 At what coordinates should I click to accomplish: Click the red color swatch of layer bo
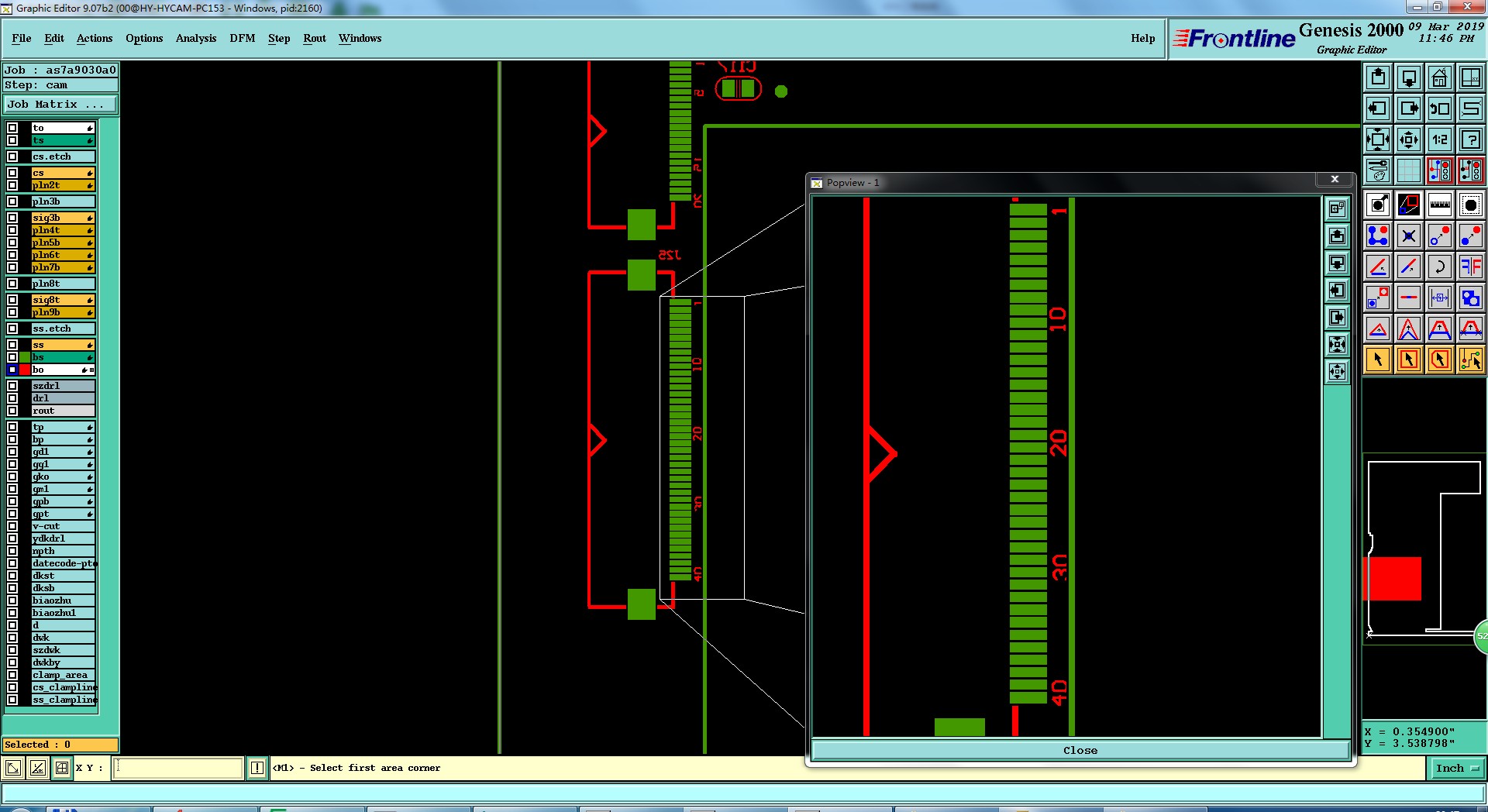(25, 370)
